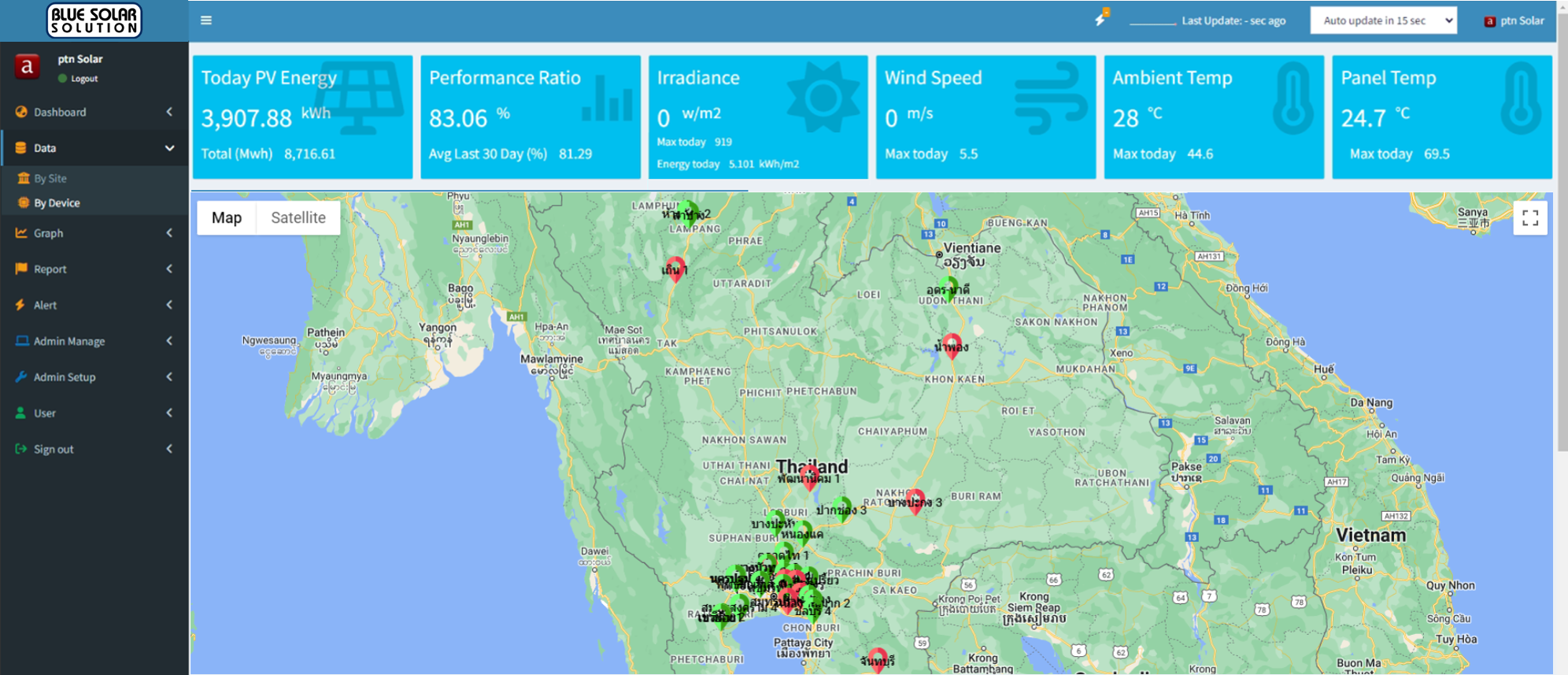Screen dimensions: 1568x675
Task: Click the Blue Solar Solution logo
Action: click(x=94, y=20)
